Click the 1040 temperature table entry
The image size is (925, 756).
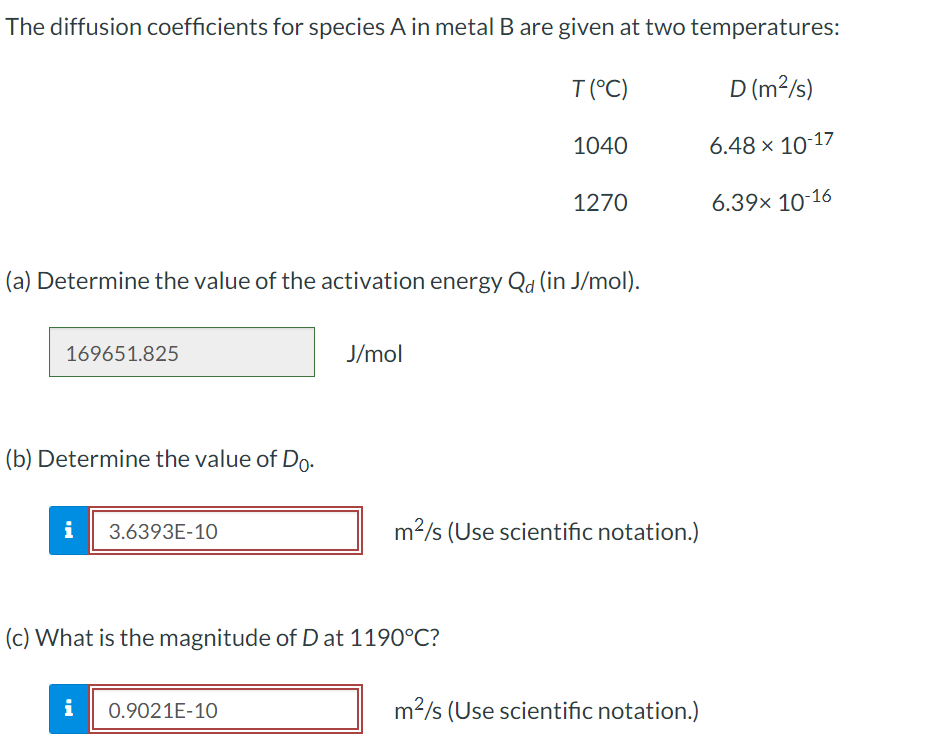click(599, 145)
